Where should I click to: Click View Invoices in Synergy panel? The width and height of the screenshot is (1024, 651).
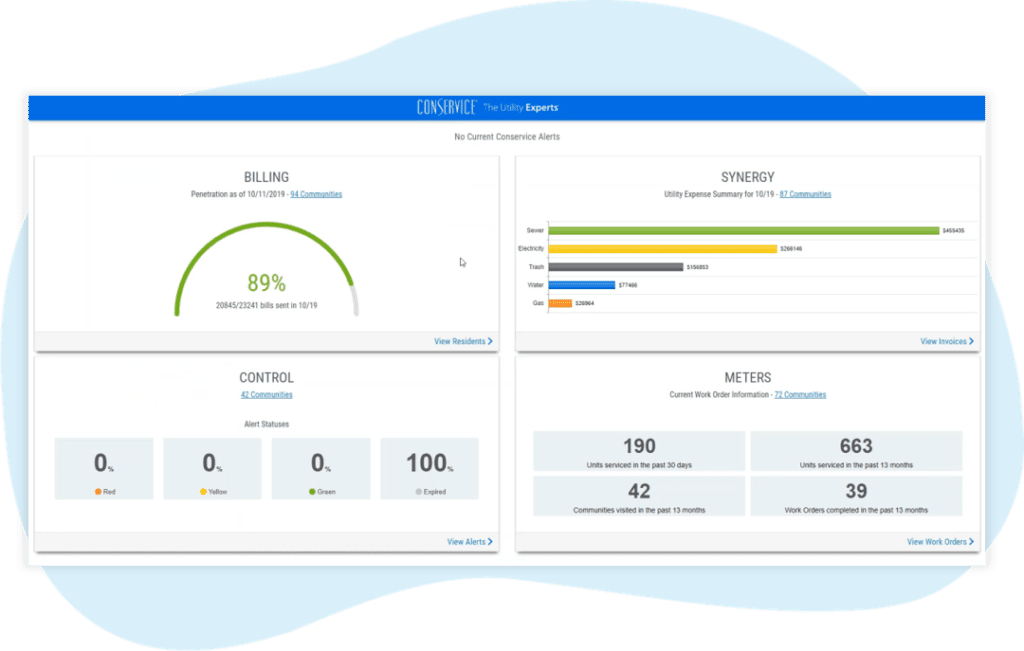[x=946, y=341]
